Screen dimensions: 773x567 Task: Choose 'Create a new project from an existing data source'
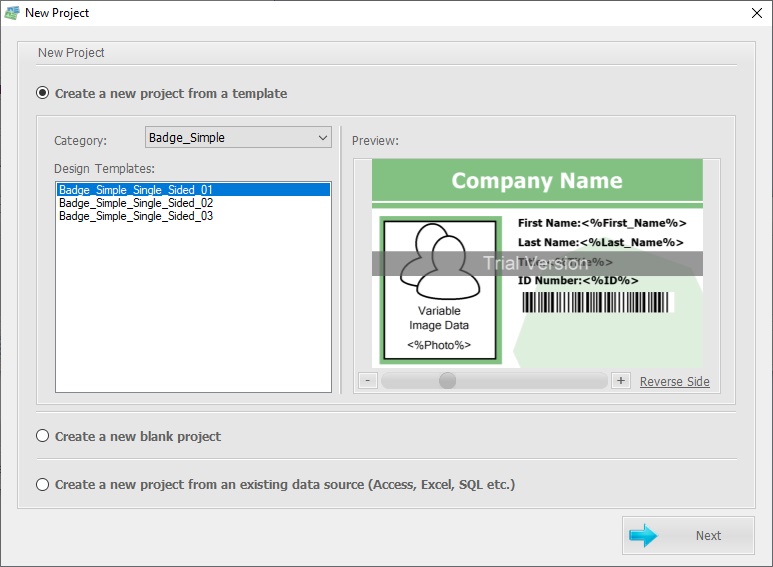point(43,485)
